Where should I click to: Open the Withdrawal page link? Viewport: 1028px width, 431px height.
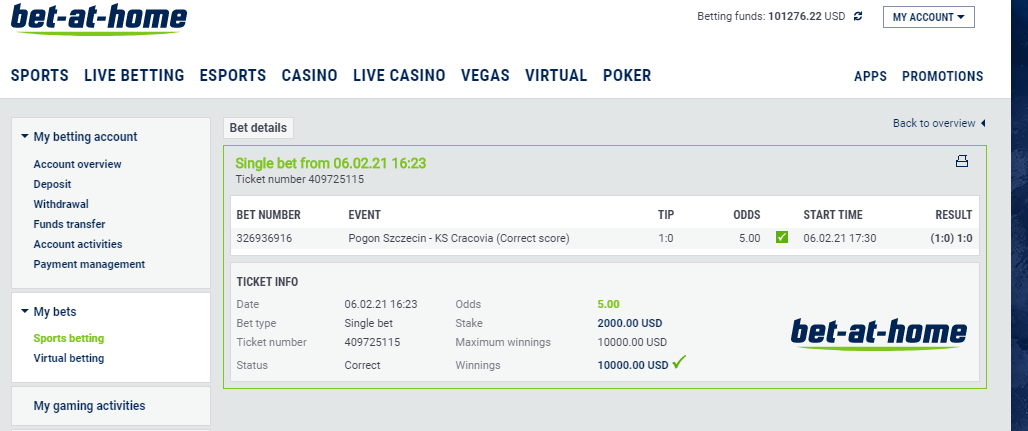[x=61, y=204]
